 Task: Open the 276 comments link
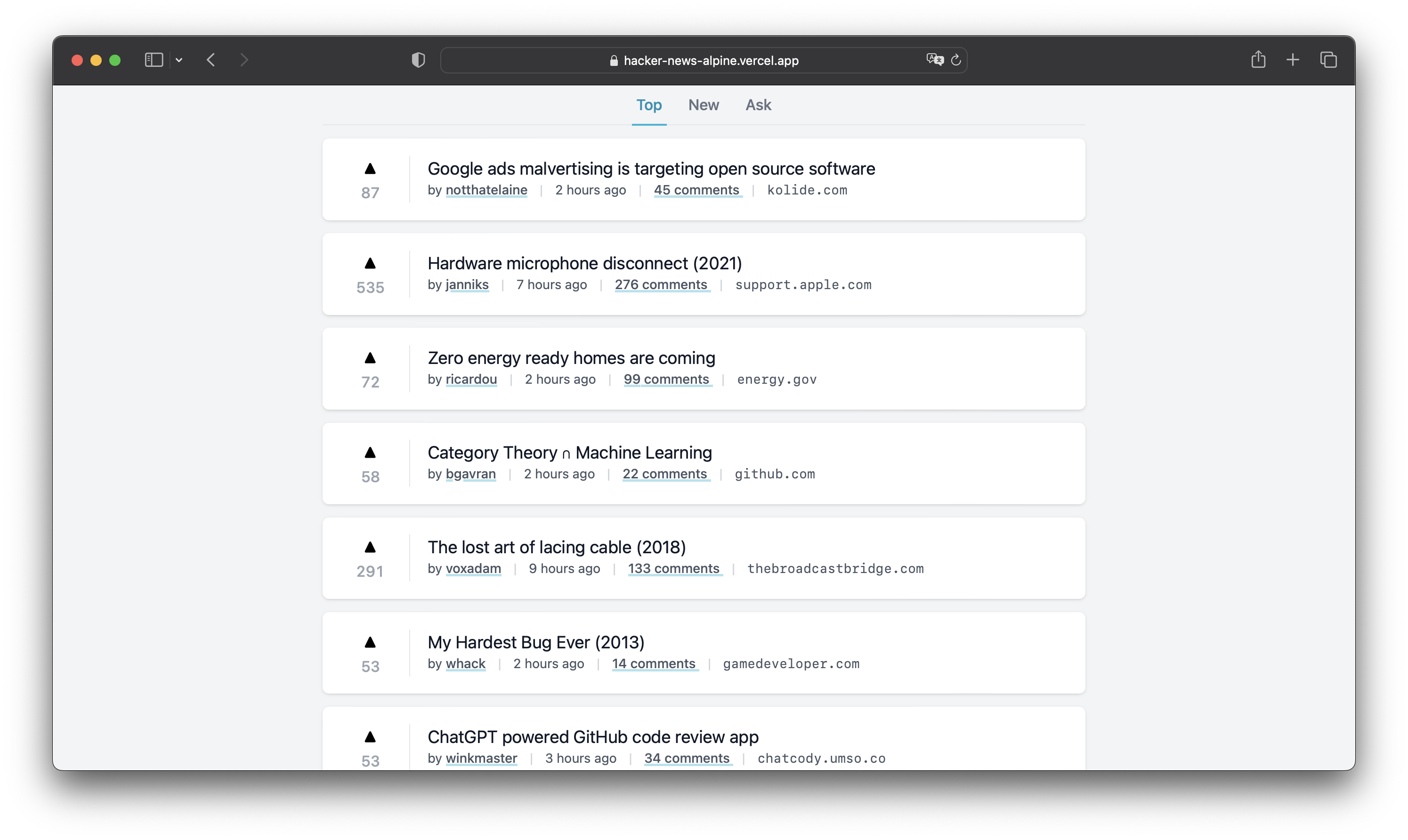(x=661, y=285)
